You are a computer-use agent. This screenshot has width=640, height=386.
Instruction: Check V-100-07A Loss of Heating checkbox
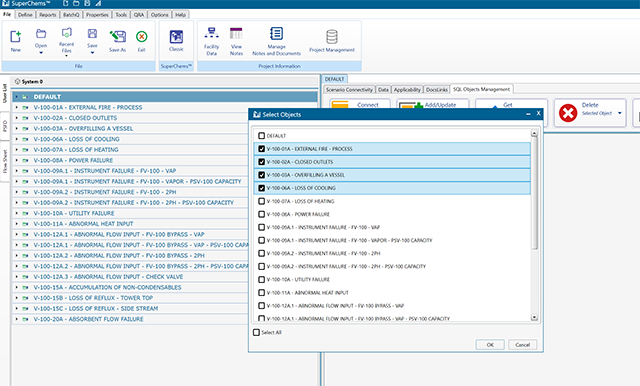[x=262, y=201]
